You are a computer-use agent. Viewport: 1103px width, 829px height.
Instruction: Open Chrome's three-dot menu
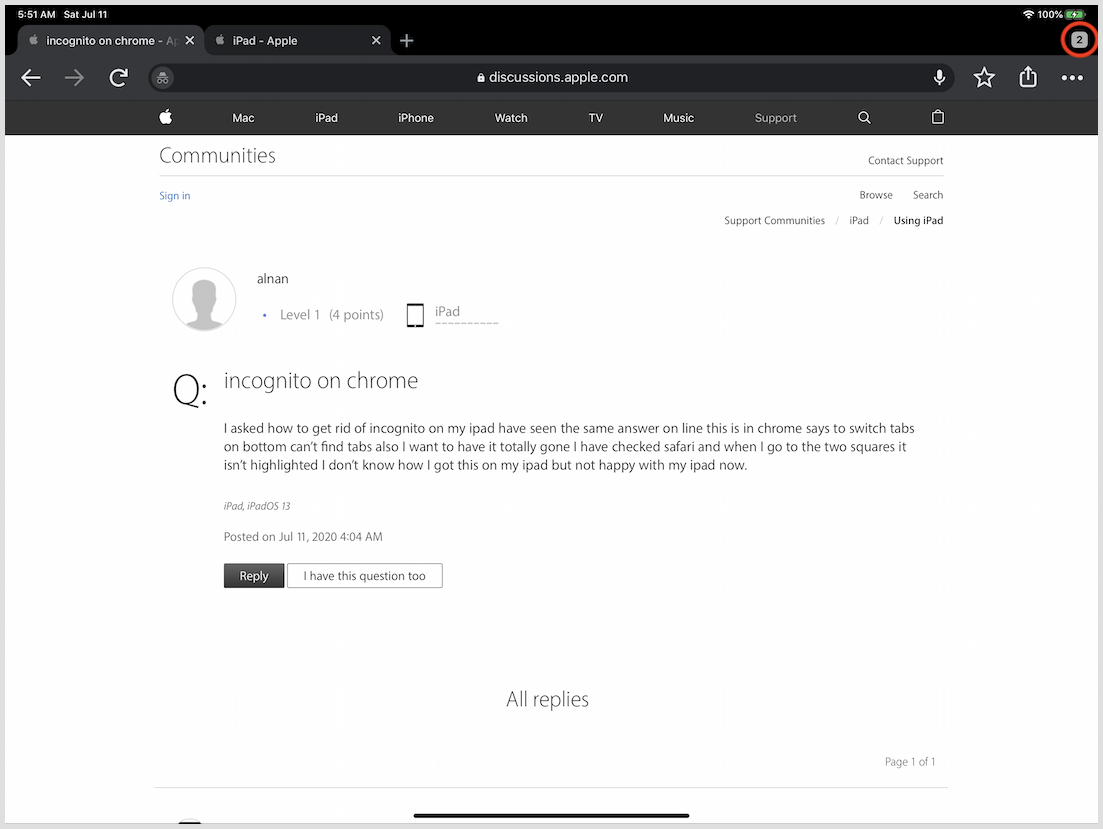tap(1072, 77)
